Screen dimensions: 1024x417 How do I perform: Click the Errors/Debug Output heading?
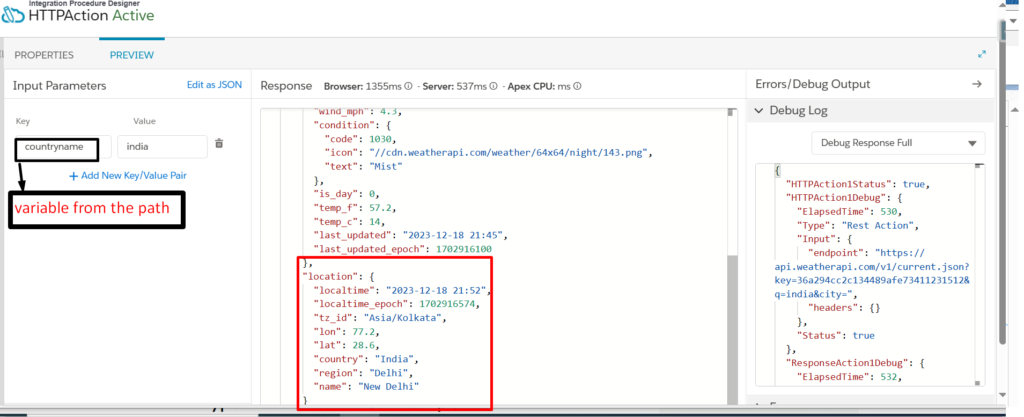coord(812,84)
